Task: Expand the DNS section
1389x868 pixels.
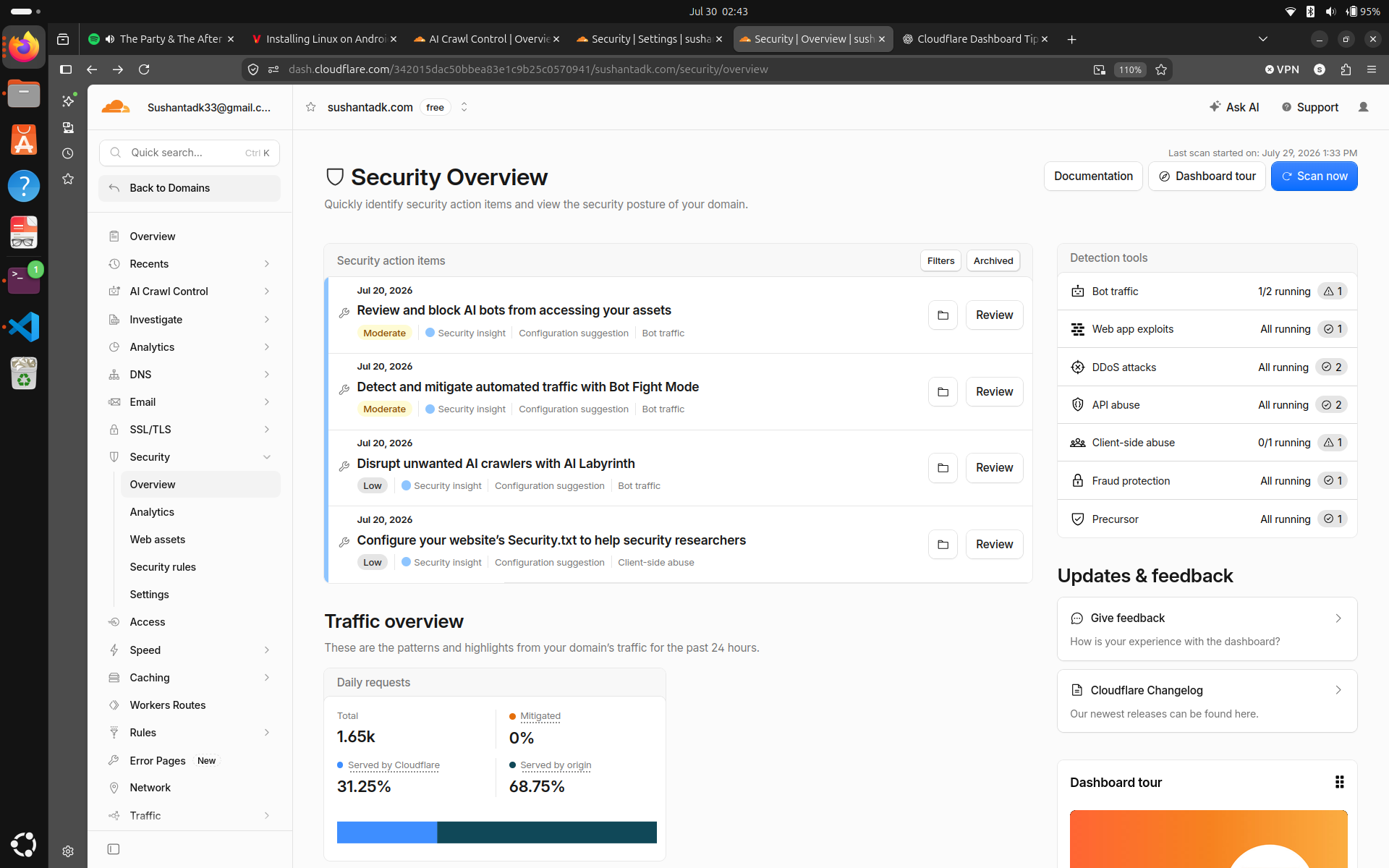Action: click(191, 375)
